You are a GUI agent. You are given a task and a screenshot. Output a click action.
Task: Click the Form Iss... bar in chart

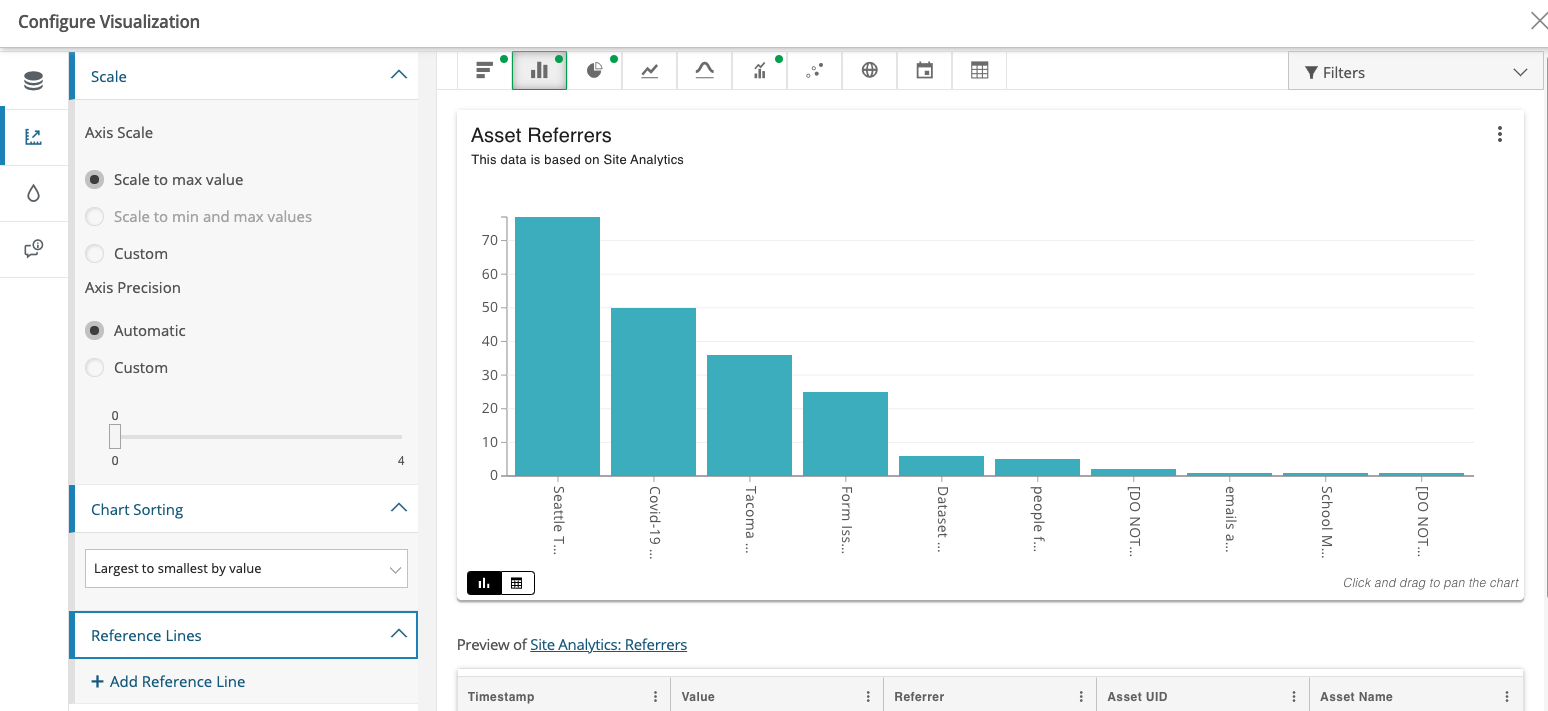[845, 434]
